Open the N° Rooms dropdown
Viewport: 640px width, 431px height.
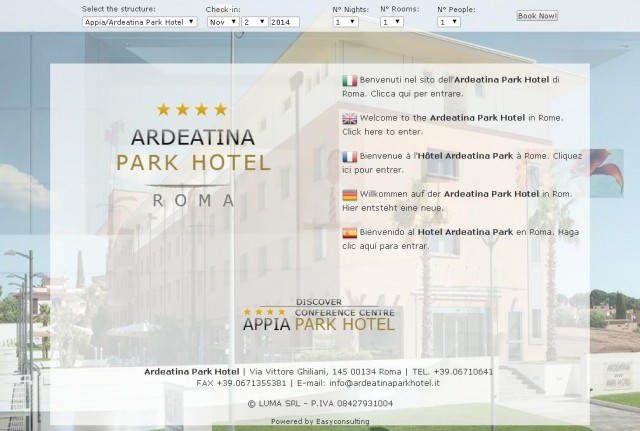(x=392, y=22)
